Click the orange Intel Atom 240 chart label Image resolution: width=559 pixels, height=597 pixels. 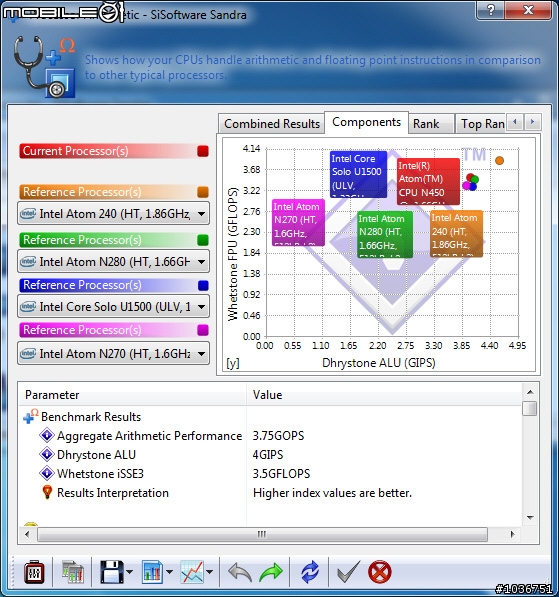(x=456, y=234)
